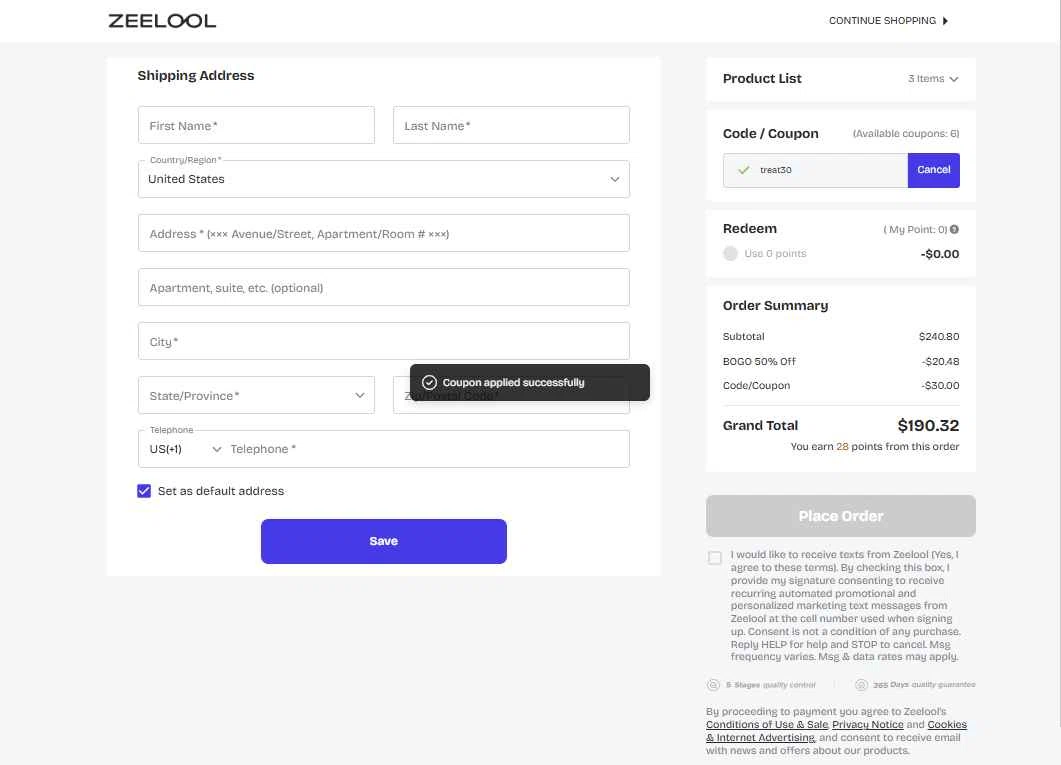Viewport: 1061px width, 765px height.
Task: Check the Zeelool text messages consent box
Action: click(715, 558)
